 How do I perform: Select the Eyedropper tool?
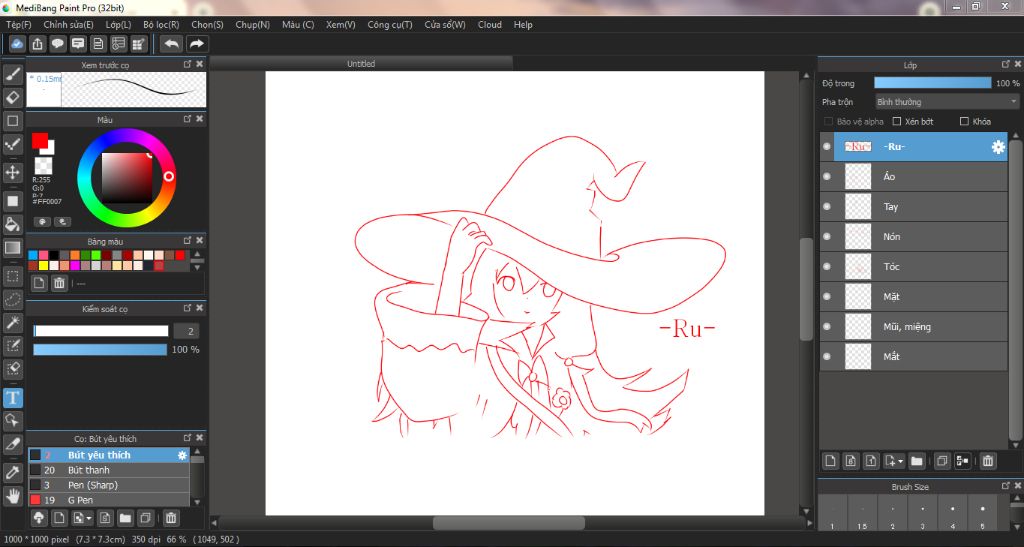coord(12,473)
